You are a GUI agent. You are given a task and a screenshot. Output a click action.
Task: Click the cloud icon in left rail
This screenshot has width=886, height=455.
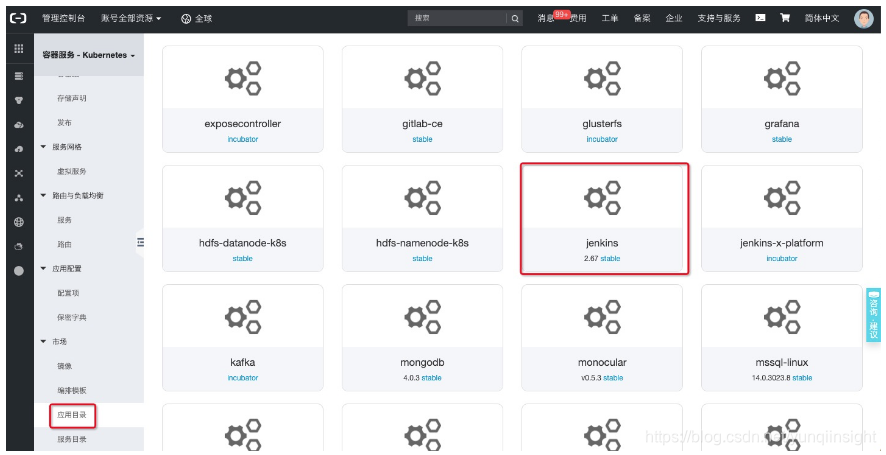pyautogui.click(x=19, y=125)
